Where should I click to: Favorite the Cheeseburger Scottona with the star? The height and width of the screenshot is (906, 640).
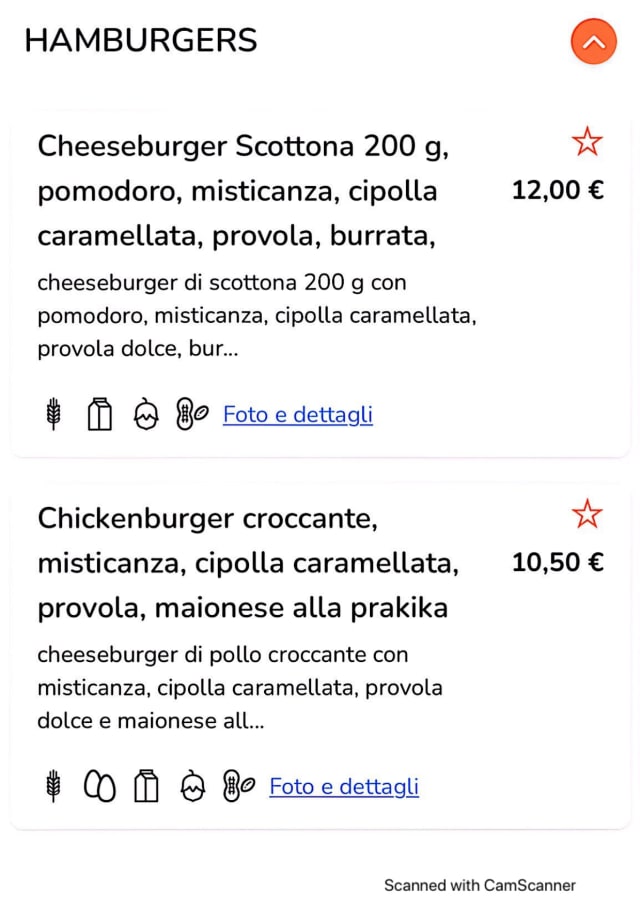[x=587, y=142]
